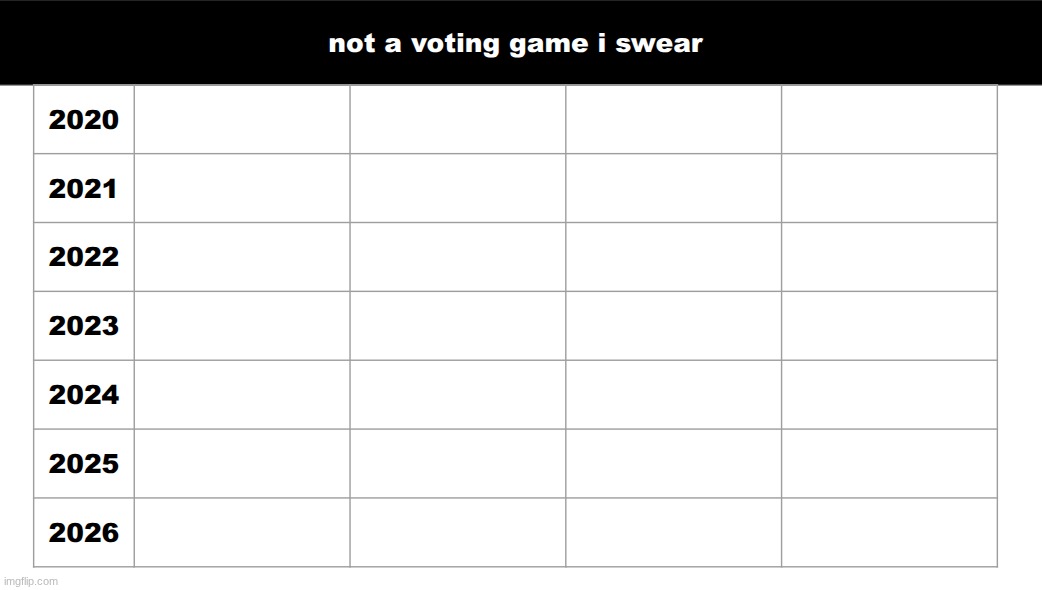Select last empty cell in 2020 row

[889, 120]
